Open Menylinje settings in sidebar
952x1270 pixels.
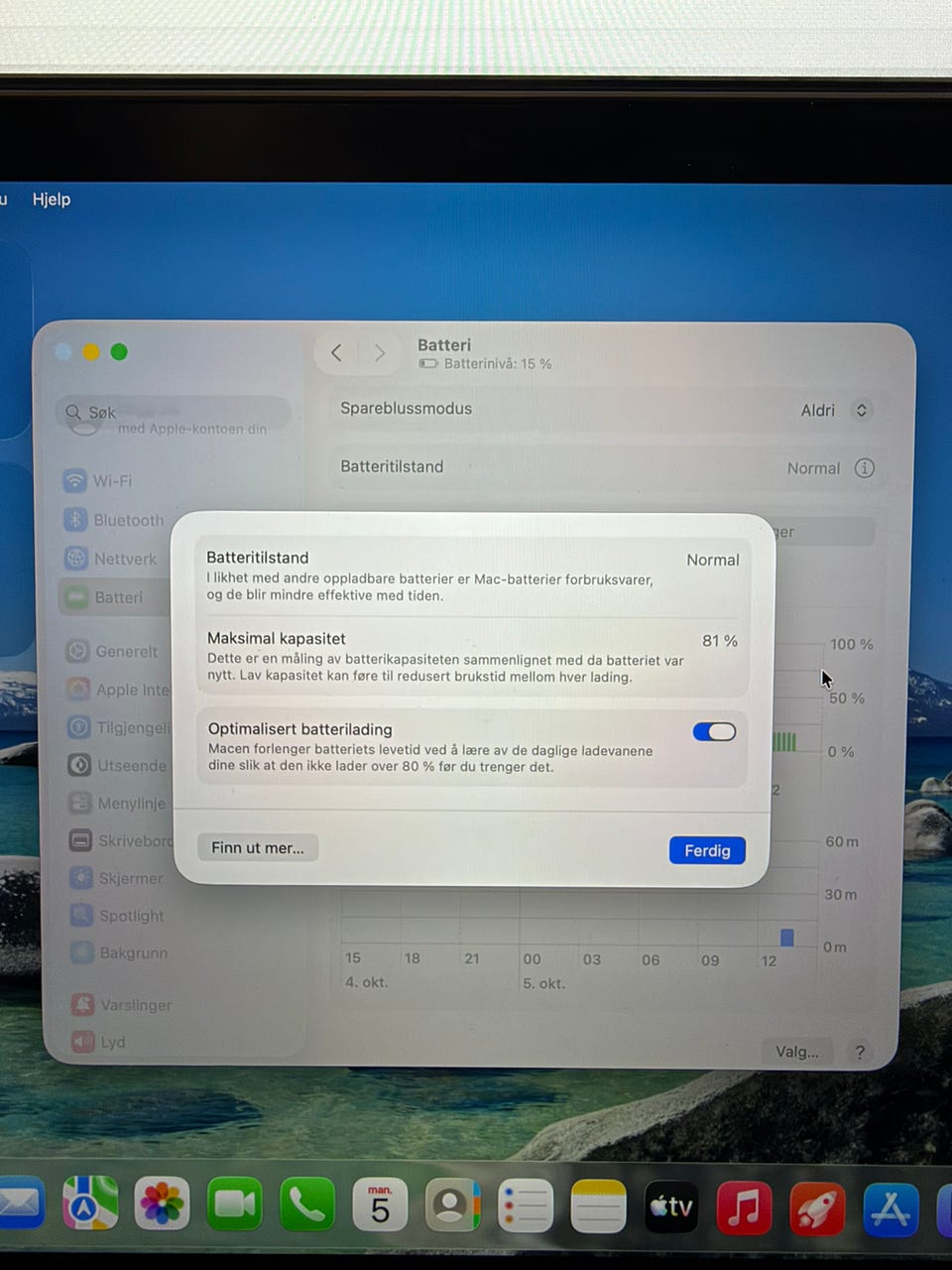[x=119, y=803]
